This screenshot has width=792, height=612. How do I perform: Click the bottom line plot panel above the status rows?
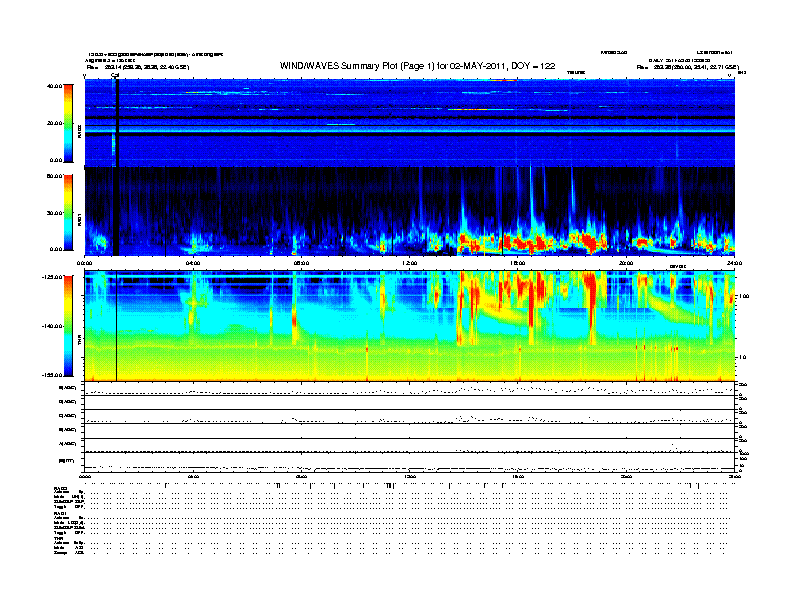pos(410,462)
